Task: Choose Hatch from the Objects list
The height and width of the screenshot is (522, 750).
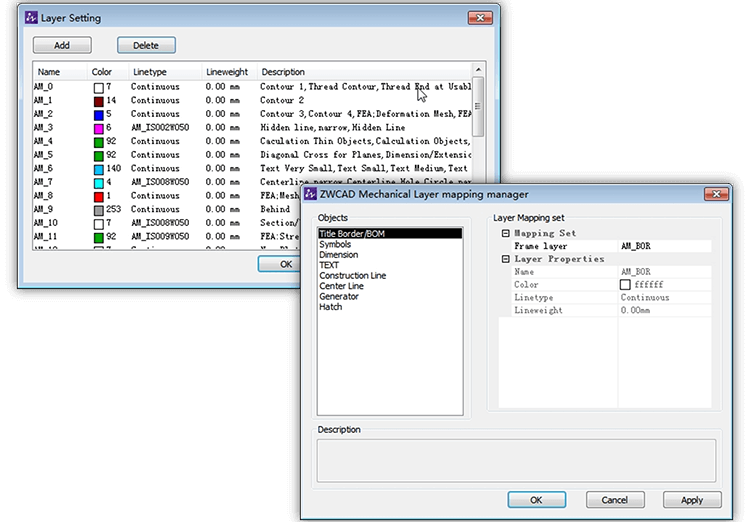Action: coord(330,307)
